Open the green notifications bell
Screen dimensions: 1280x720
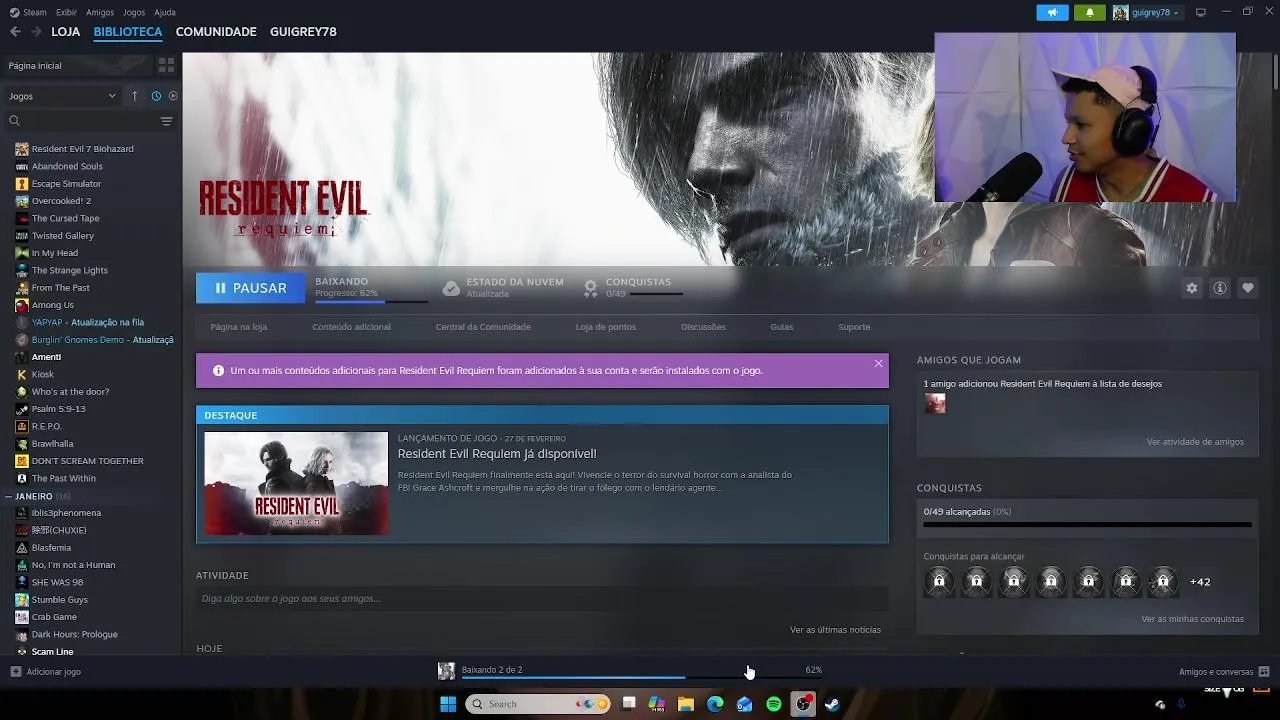click(x=1090, y=12)
